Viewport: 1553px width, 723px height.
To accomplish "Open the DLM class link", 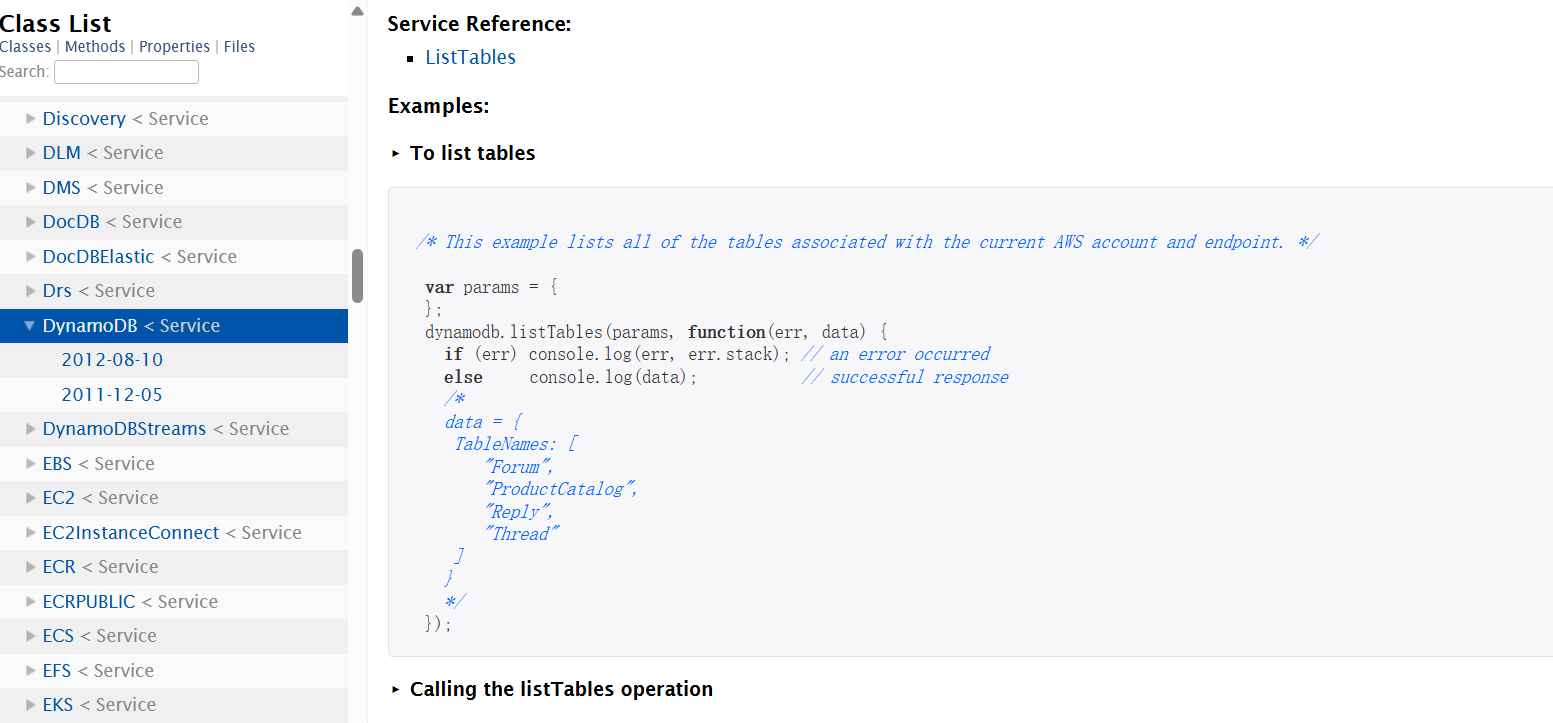I will click(62, 153).
